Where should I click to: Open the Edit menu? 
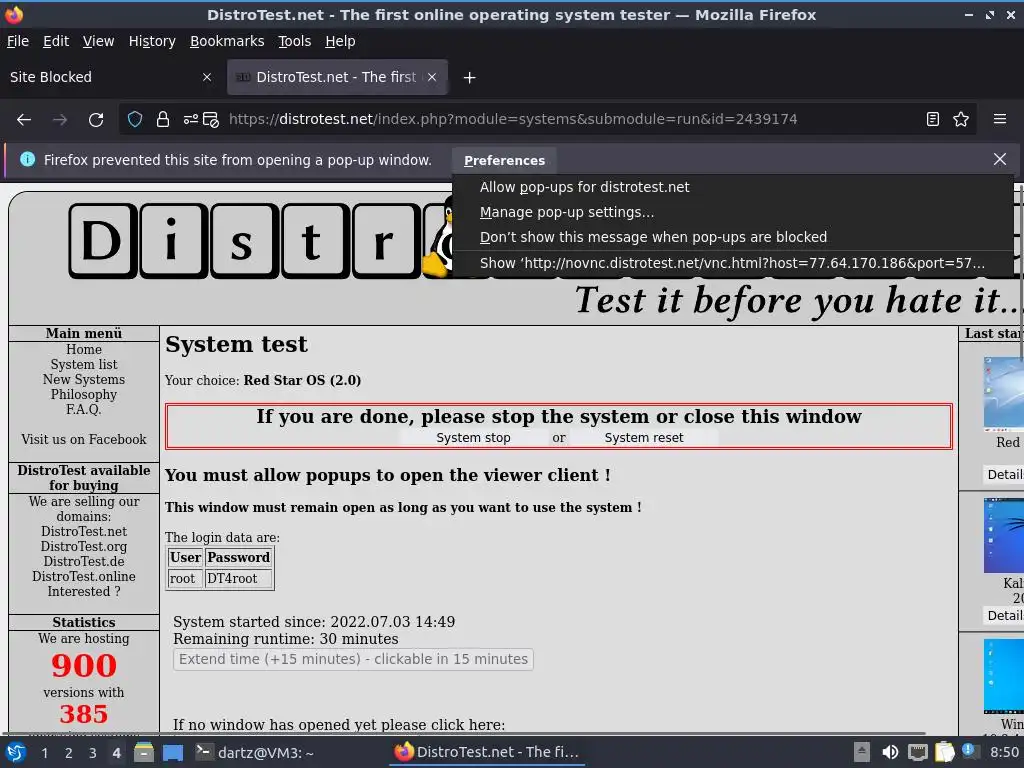[x=56, y=41]
